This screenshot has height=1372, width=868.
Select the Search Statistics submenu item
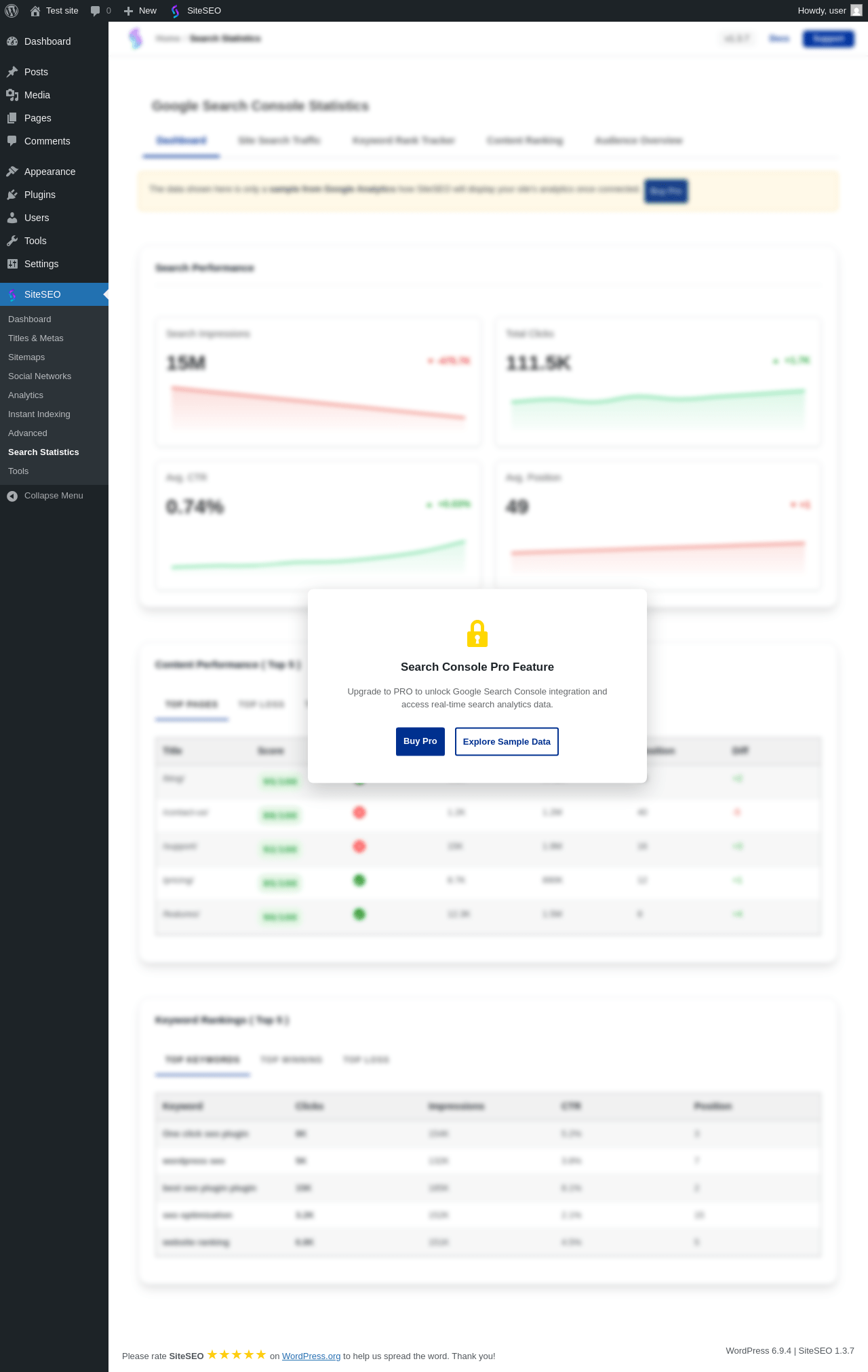click(x=43, y=452)
